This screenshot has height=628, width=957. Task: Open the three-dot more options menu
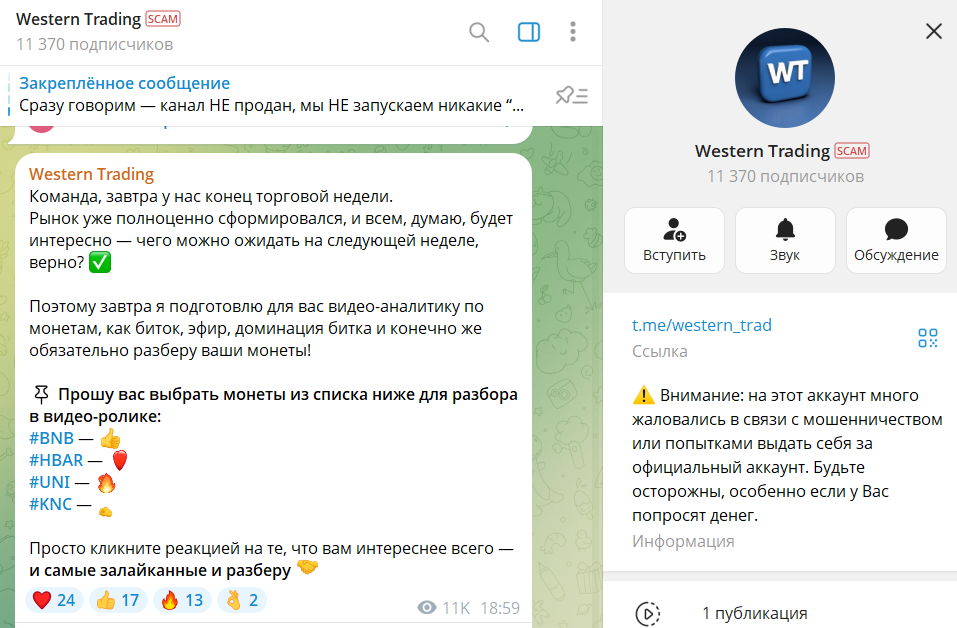572,32
